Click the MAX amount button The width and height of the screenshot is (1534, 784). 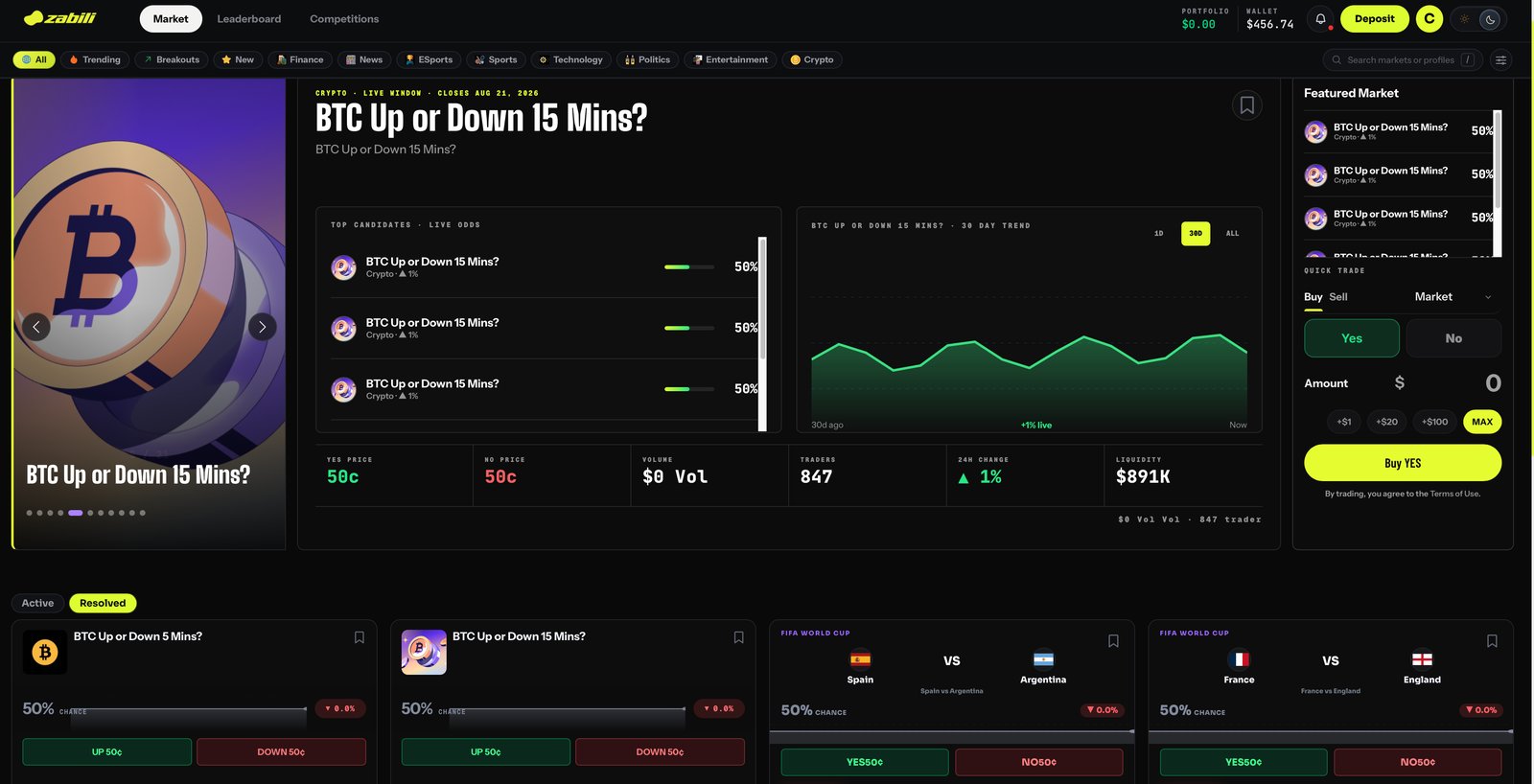1482,422
